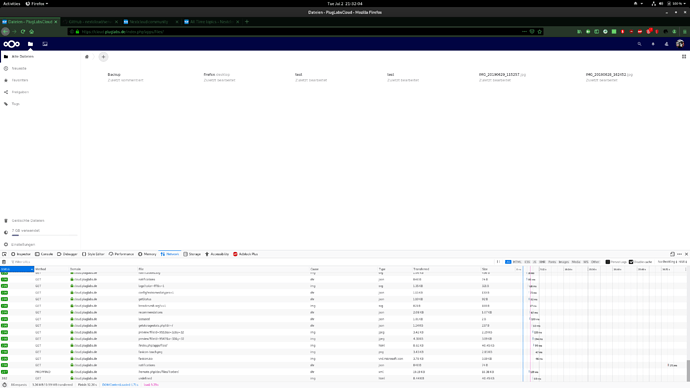Click the performance analysis stopwatch icon in status bar
The height and width of the screenshot is (388, 690).
(x=4, y=384)
